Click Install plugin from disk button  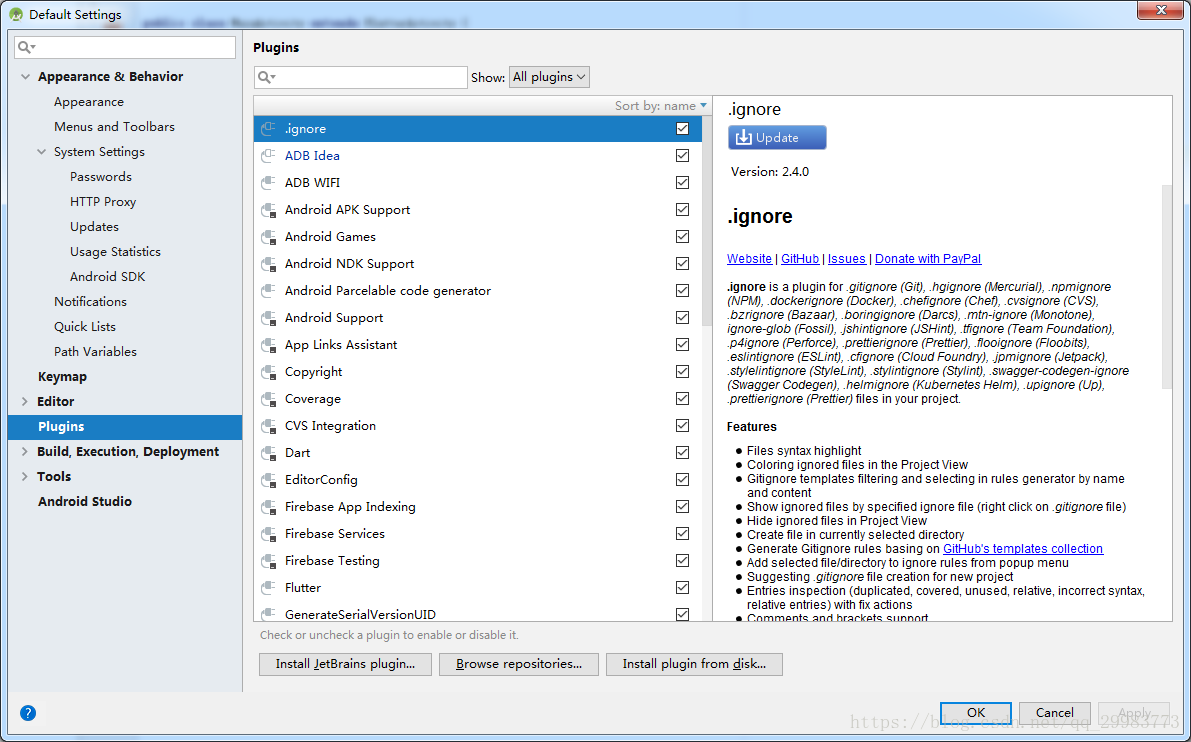(x=694, y=664)
